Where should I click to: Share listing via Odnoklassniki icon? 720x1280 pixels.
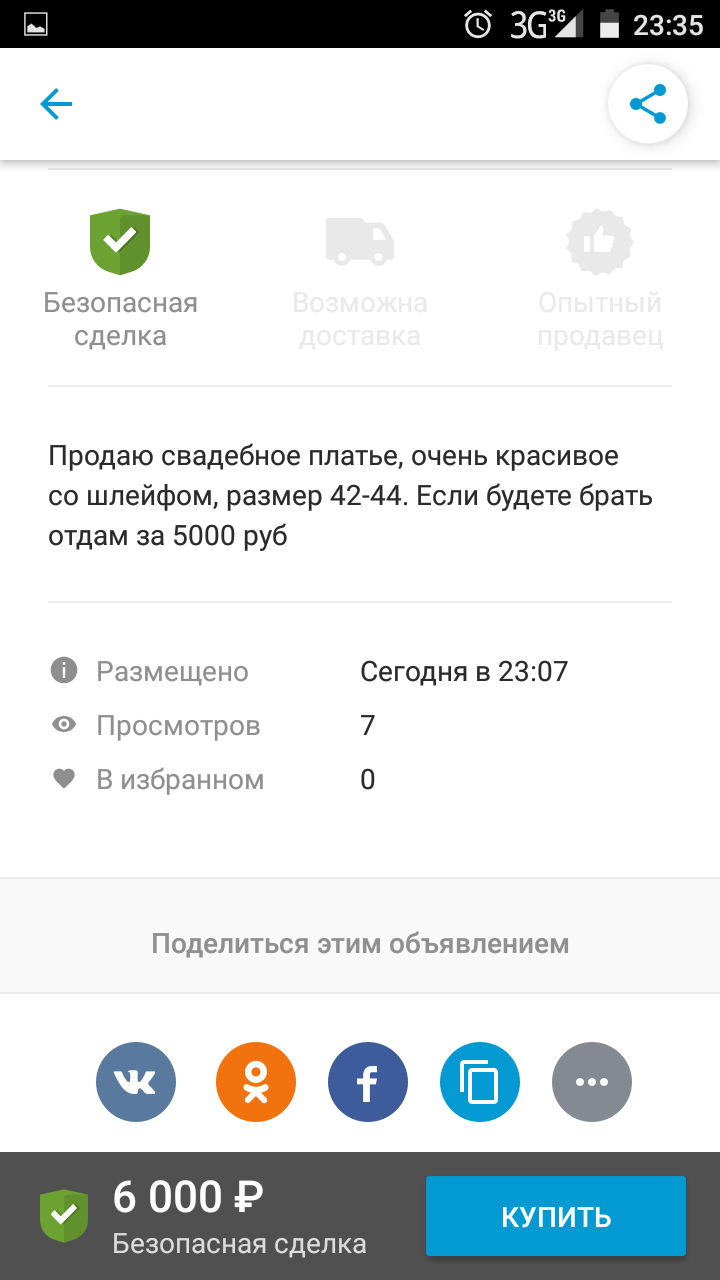click(x=256, y=1082)
